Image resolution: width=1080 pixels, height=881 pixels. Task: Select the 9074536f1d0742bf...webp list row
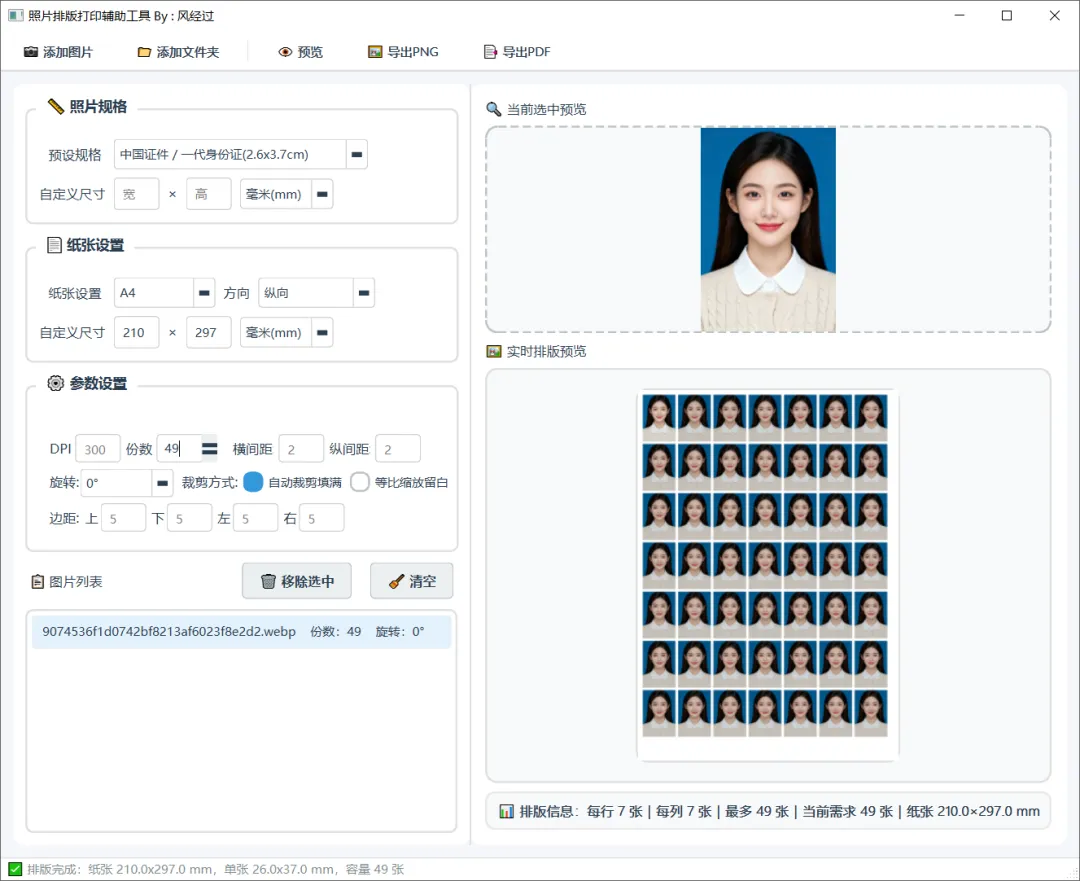pos(241,632)
